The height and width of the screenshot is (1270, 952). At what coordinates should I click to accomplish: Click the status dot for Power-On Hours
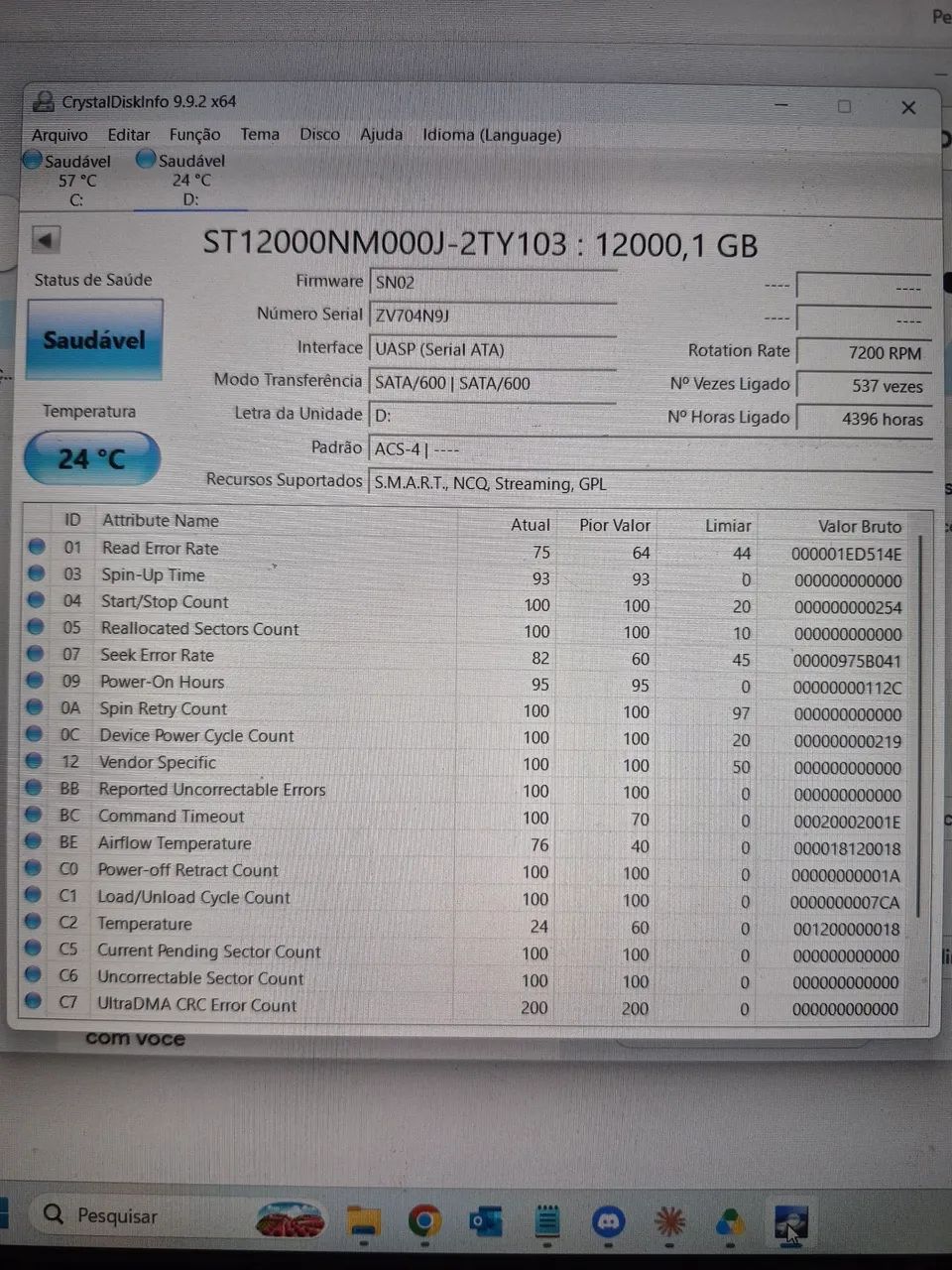35,680
